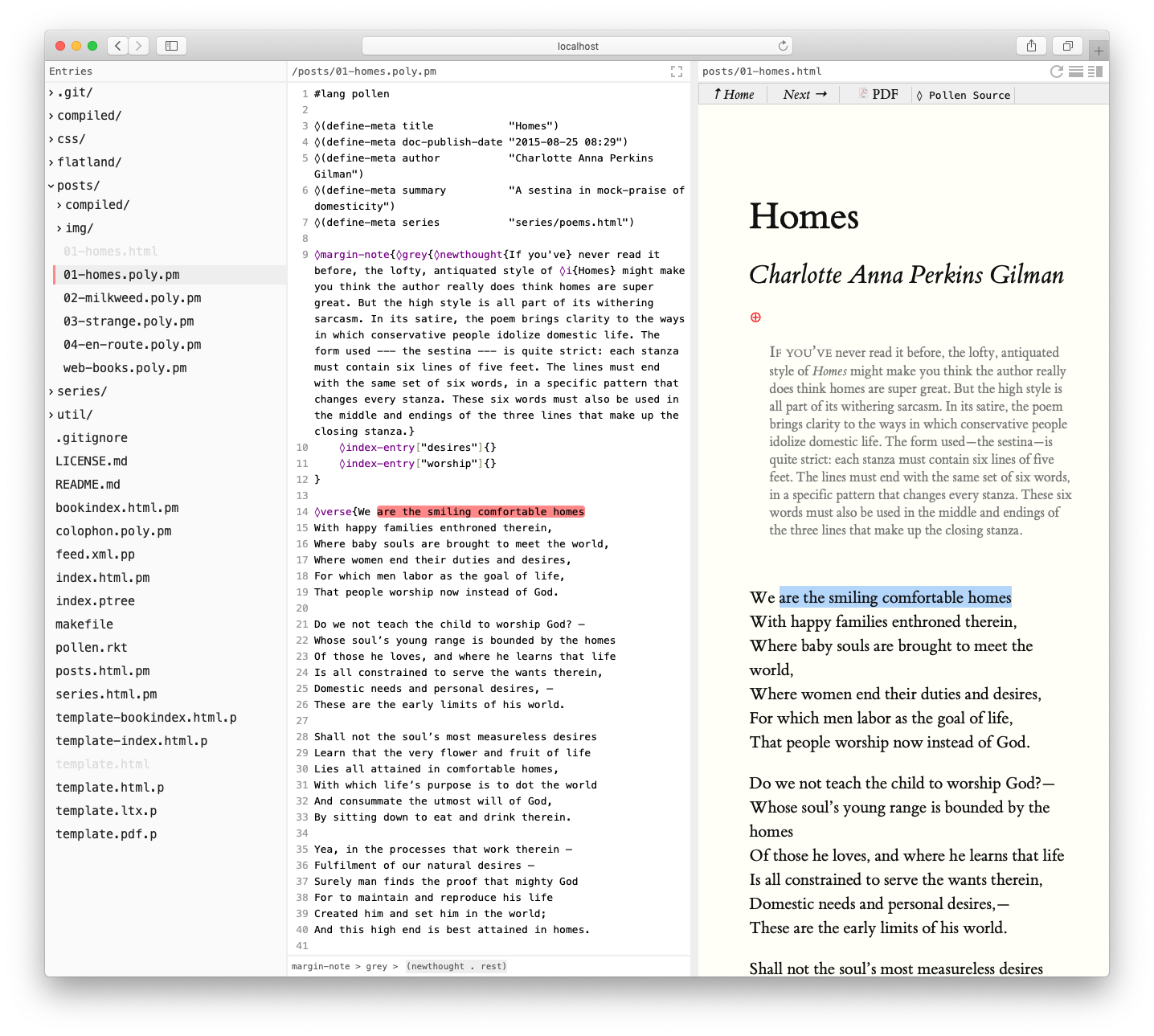Open the makefile entry
The width and height of the screenshot is (1154, 1036).
84,624
